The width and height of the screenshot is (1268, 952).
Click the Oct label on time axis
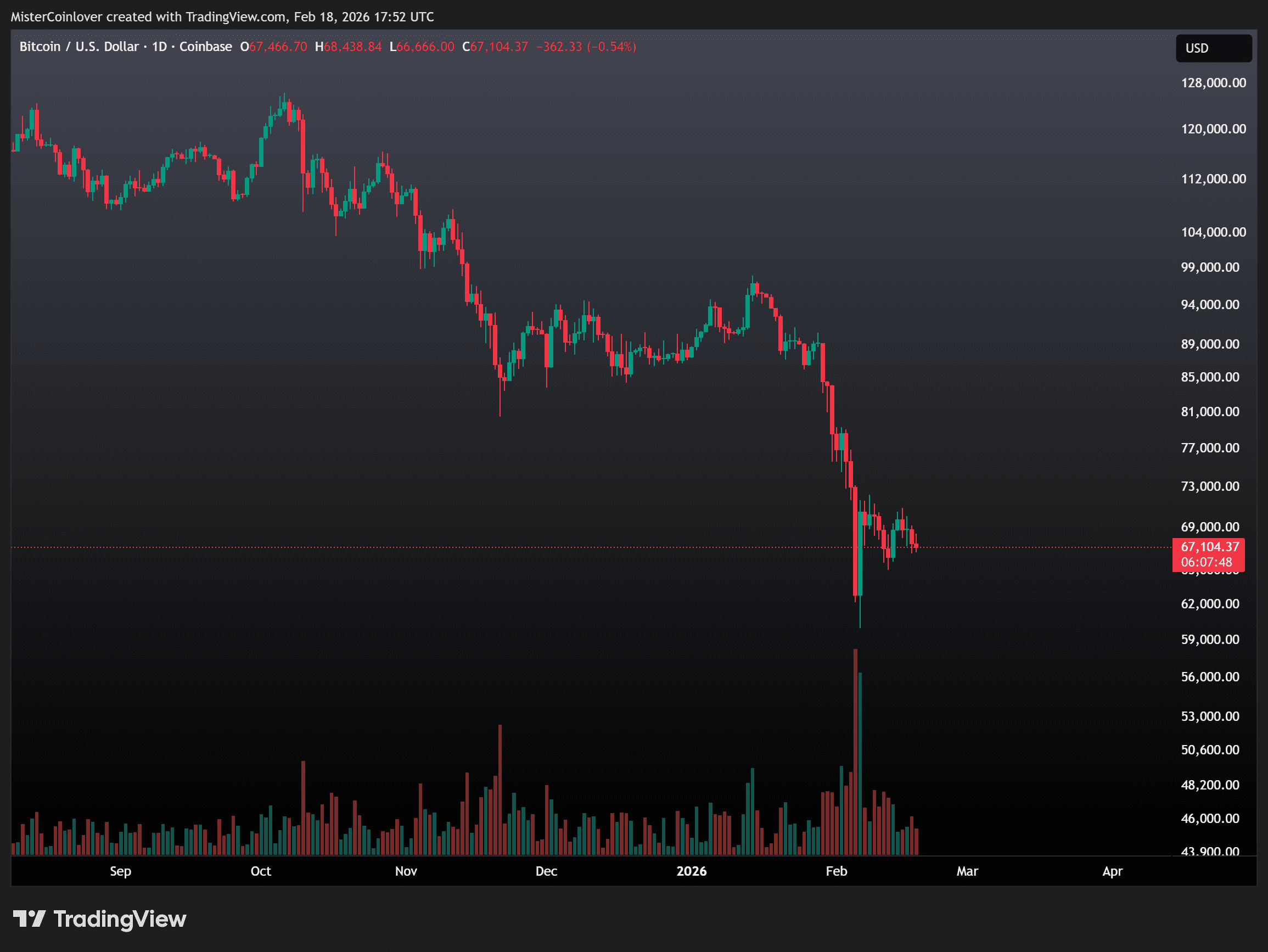pos(260,871)
